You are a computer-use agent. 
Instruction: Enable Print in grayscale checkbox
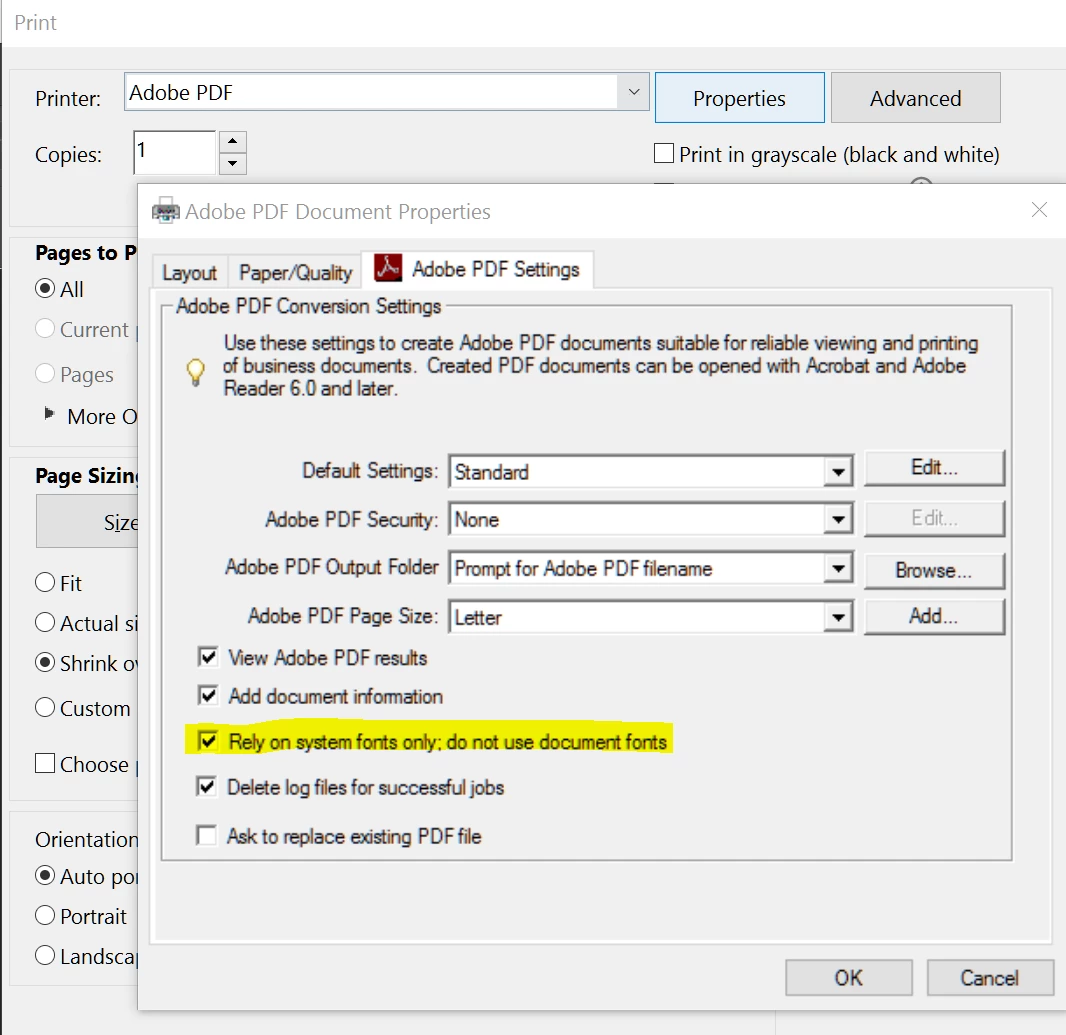tap(664, 153)
